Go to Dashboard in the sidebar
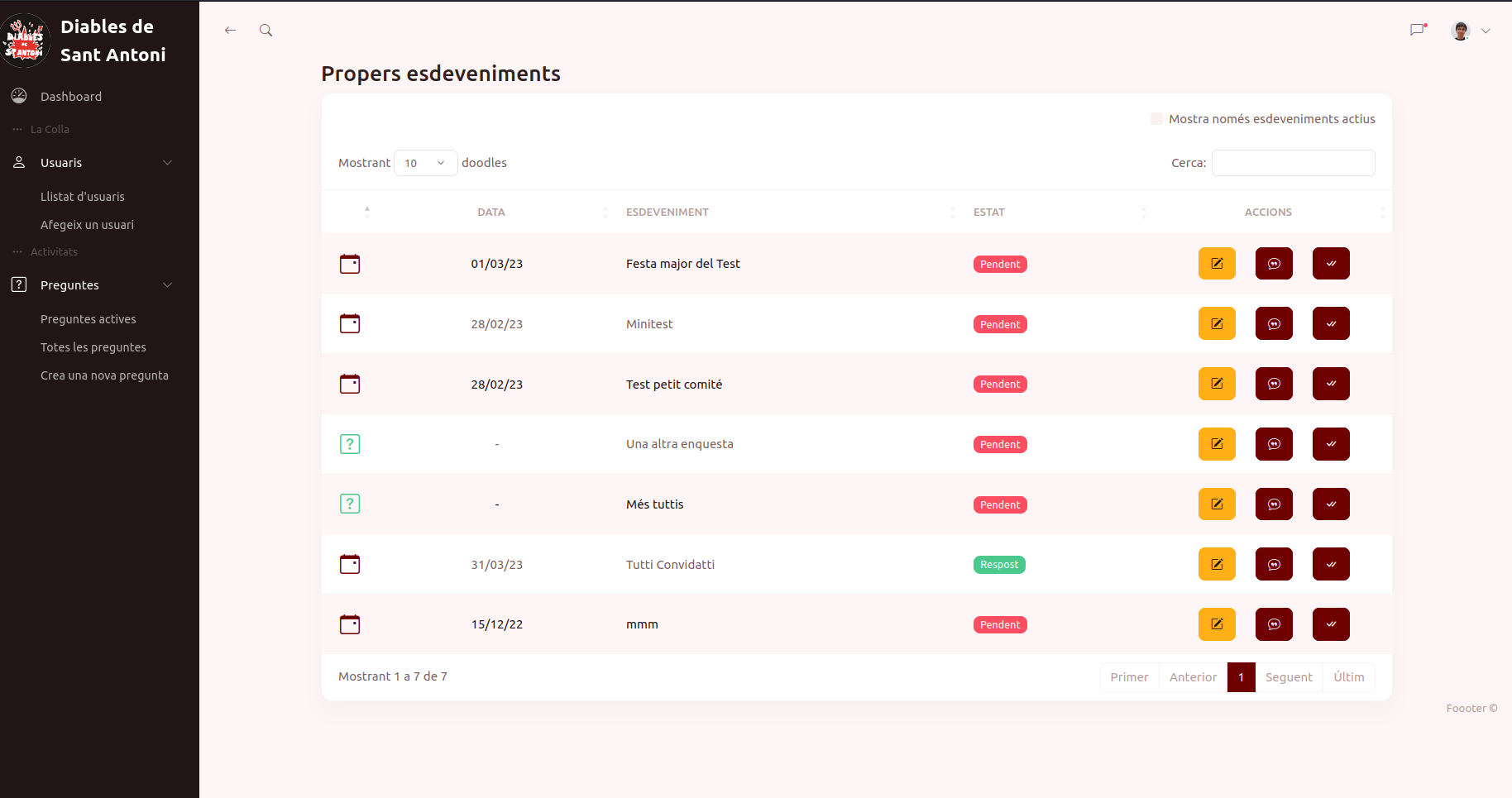This screenshot has height=798, width=1512. (x=71, y=97)
